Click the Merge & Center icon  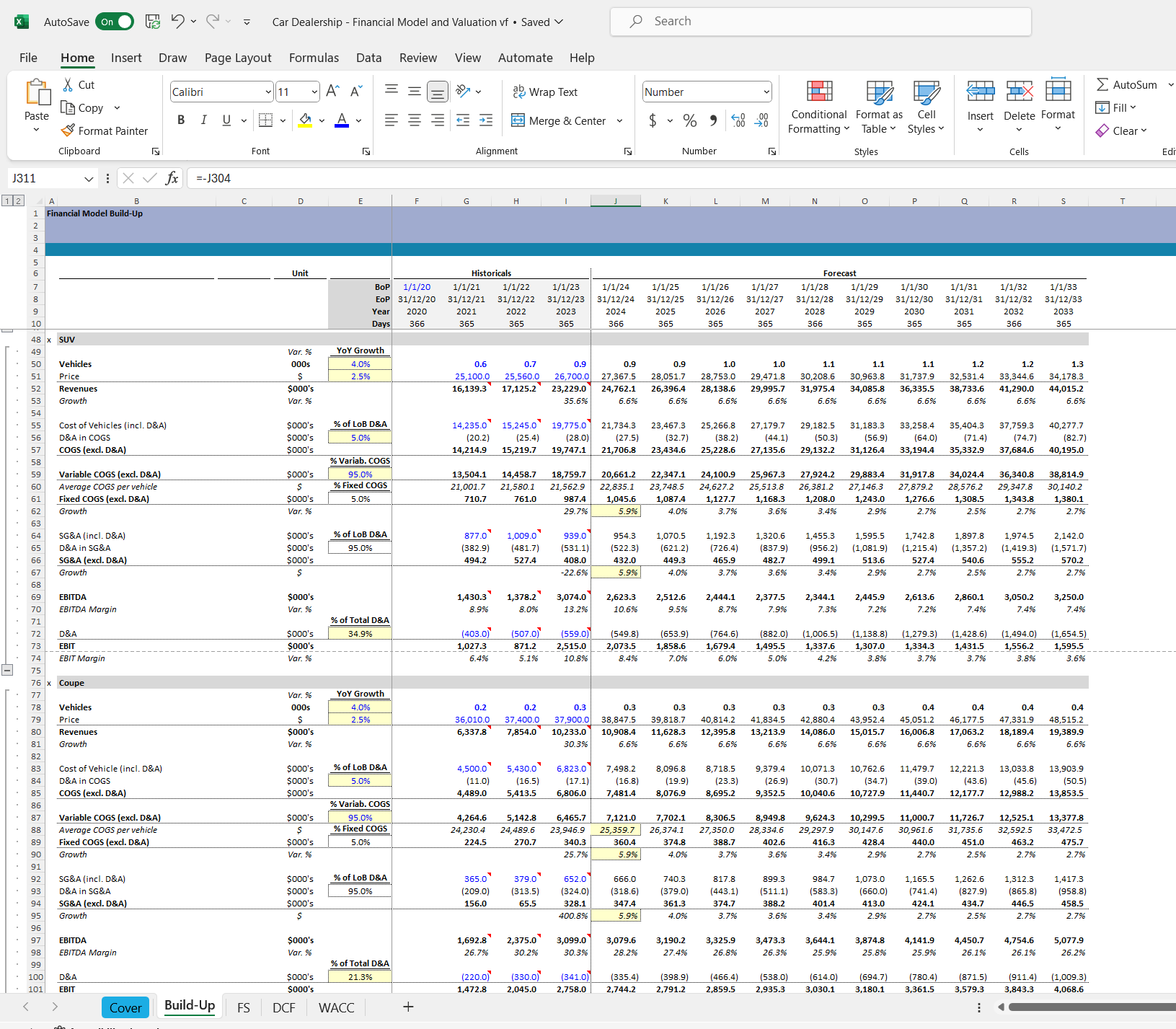(518, 120)
